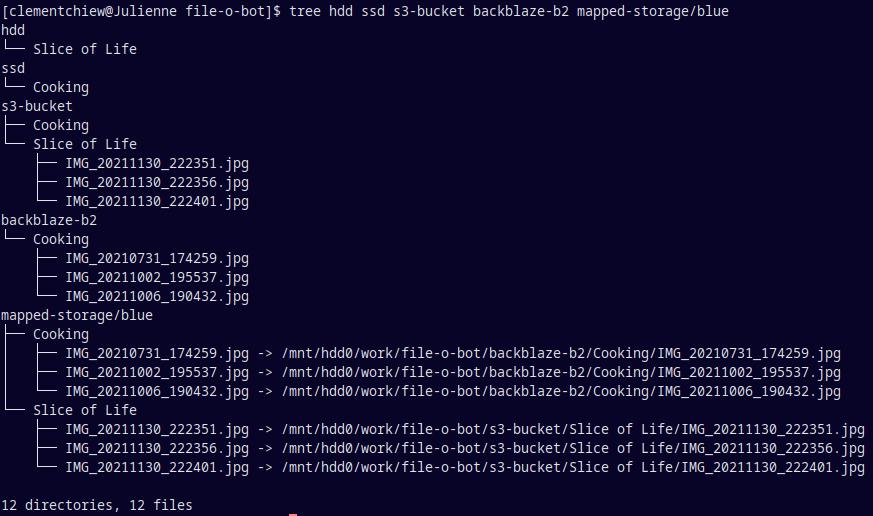Screen dimensions: 873x516
Task: Select Slice of Life under hdd
Action: [85, 49]
